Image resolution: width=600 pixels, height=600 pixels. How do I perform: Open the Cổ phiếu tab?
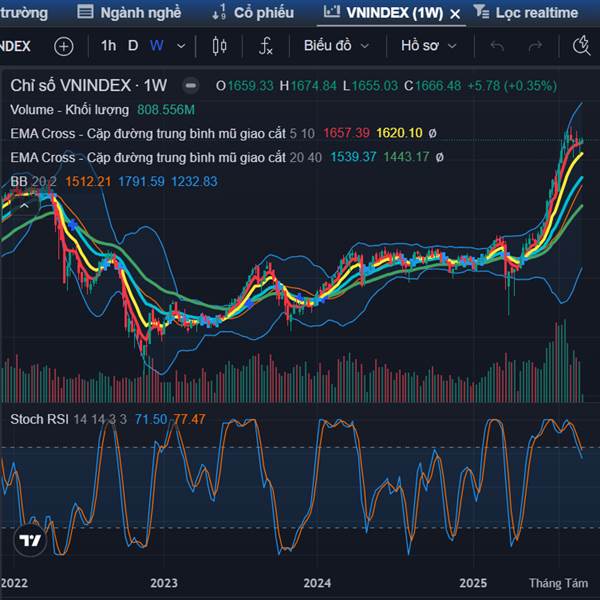(x=254, y=13)
